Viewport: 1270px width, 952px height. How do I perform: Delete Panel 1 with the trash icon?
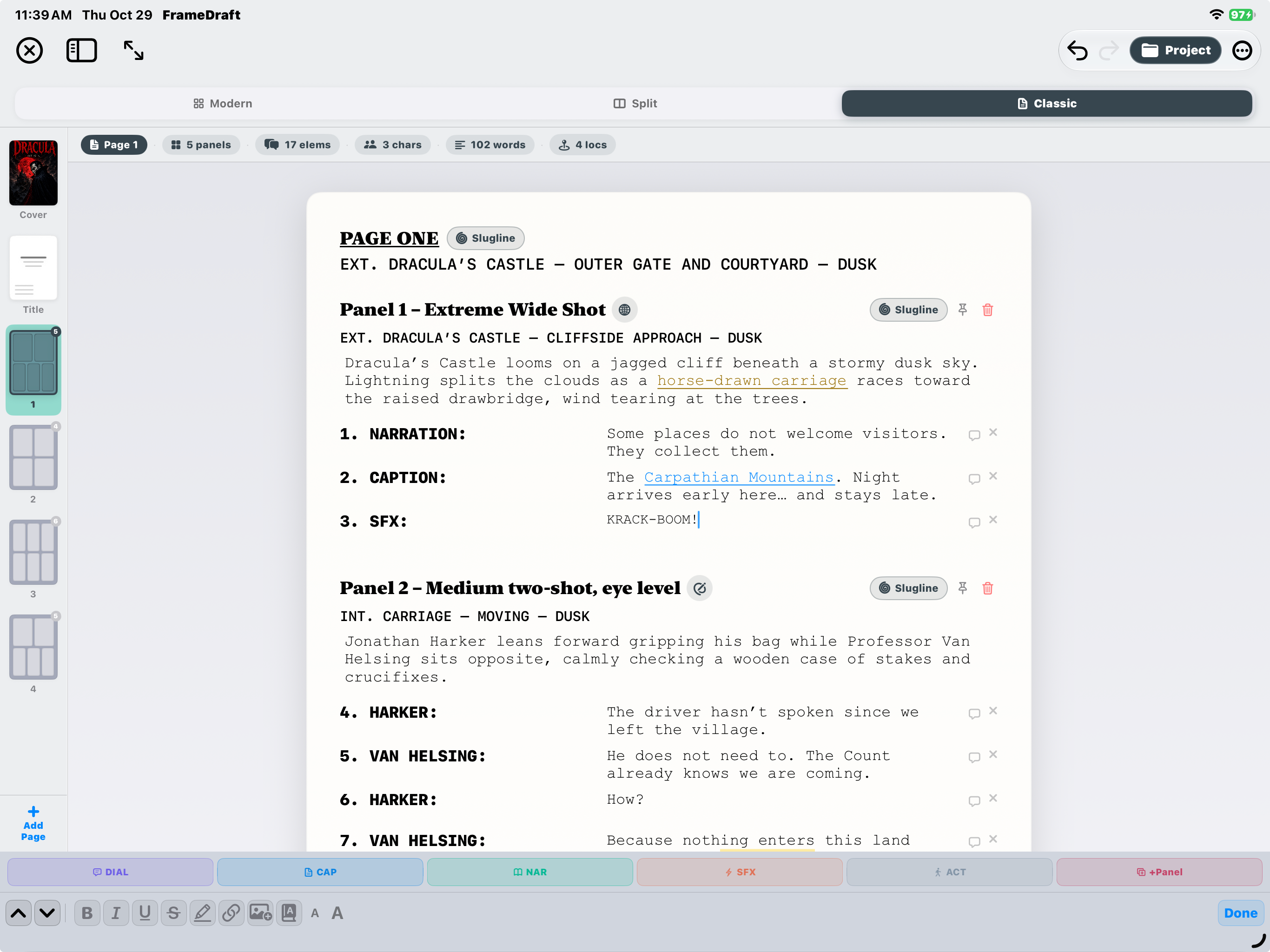987,310
